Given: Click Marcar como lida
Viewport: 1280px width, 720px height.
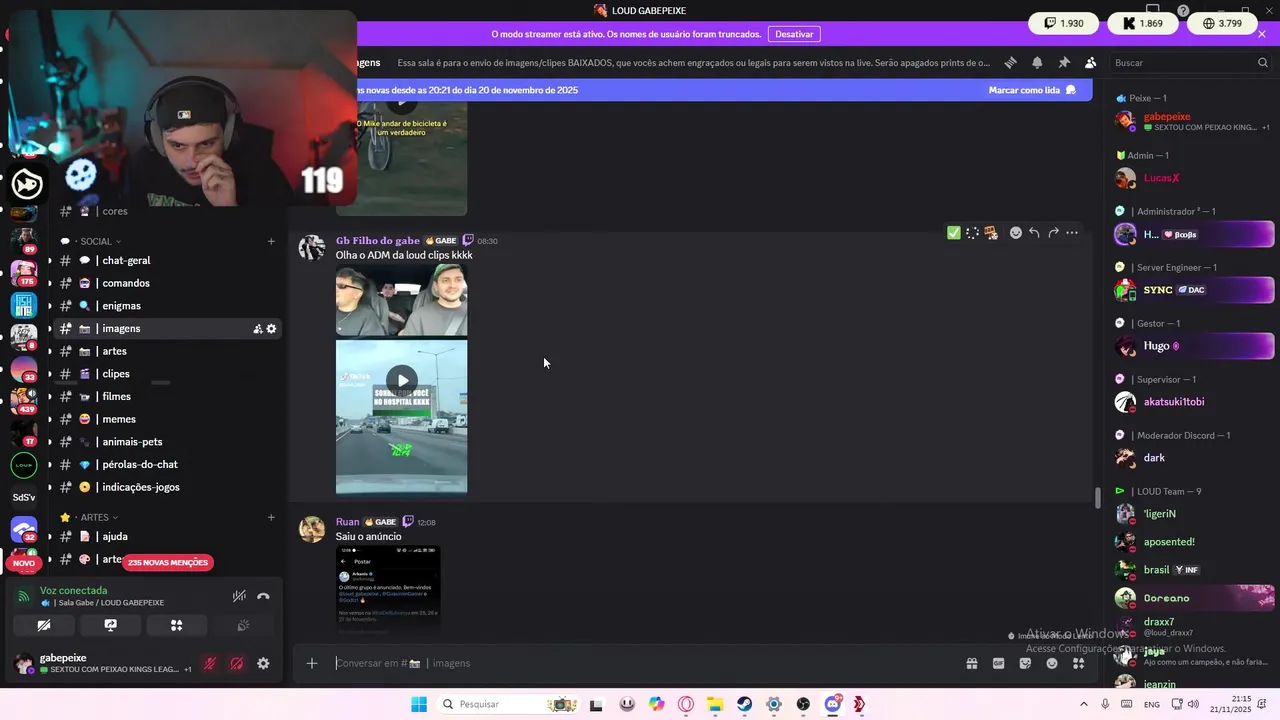Looking at the screenshot, I should point(1032,90).
